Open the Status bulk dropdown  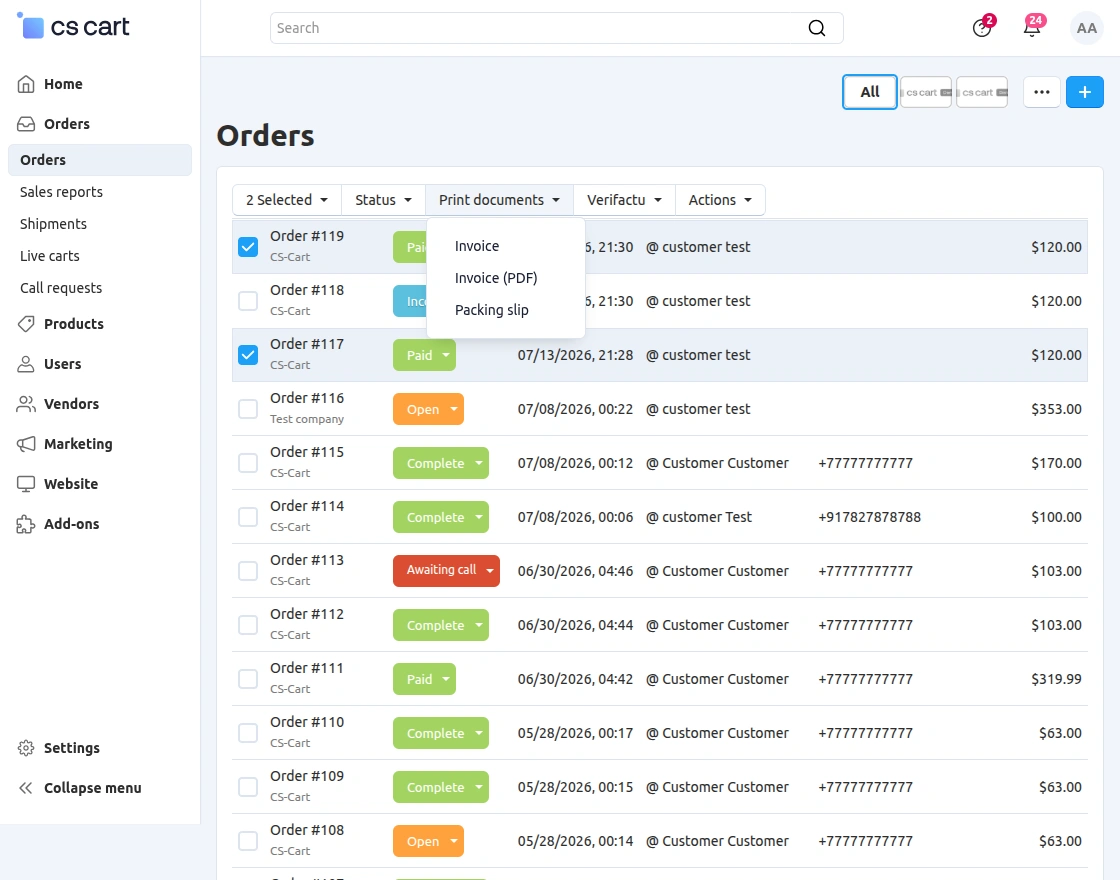pos(384,200)
